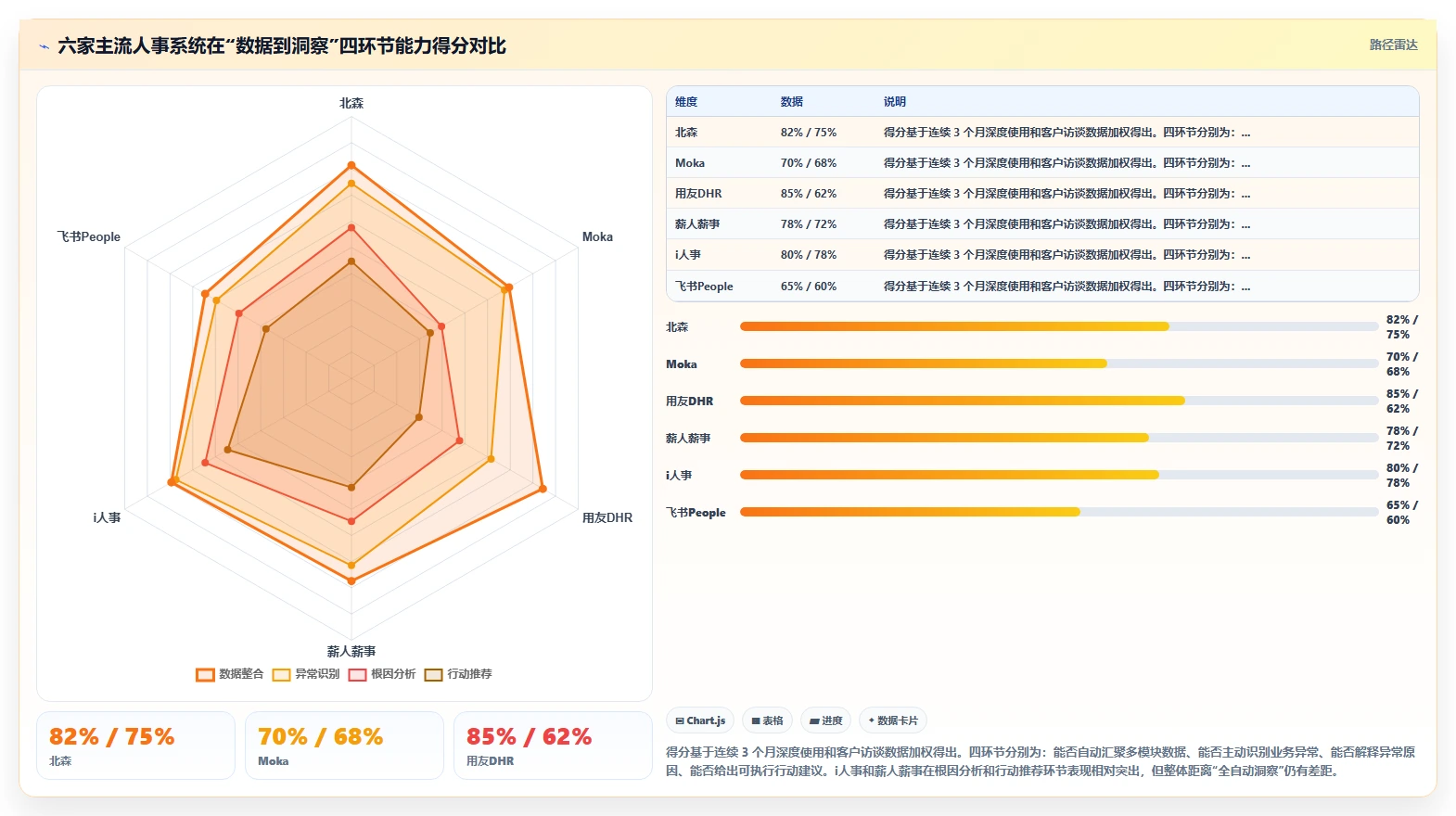
Task: Toggle the 异常识别 legend swatch
Action: 281,674
